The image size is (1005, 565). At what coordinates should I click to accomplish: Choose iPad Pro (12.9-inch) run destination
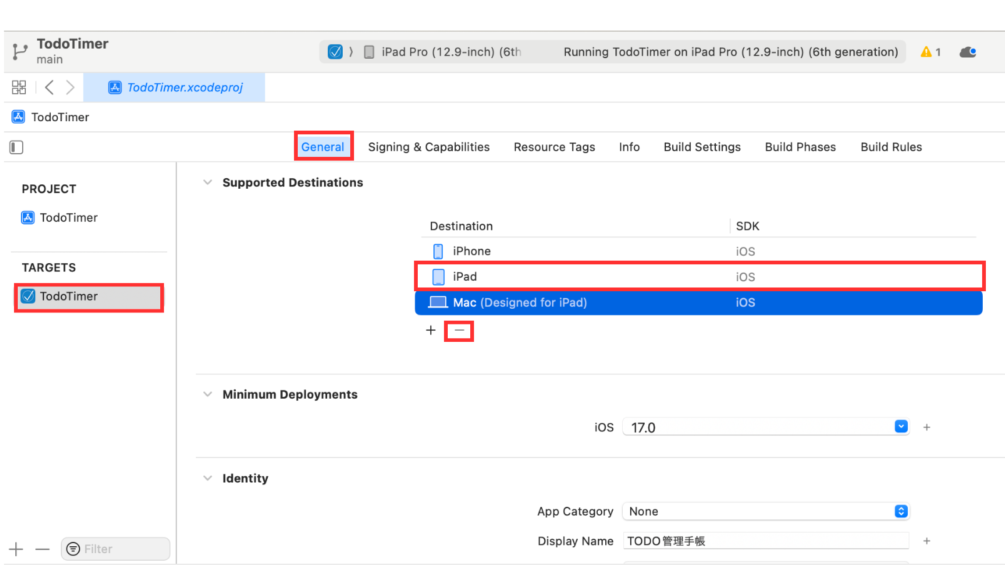point(443,52)
